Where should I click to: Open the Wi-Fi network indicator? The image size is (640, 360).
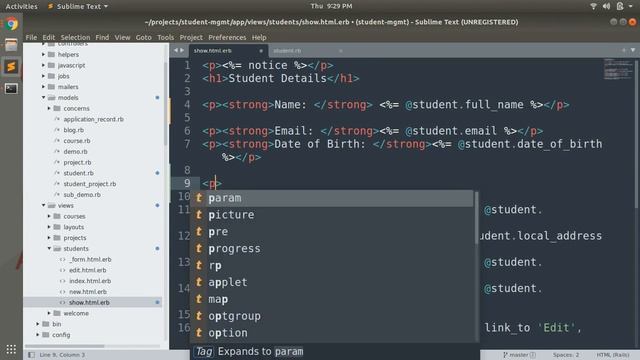tap(593, 6)
